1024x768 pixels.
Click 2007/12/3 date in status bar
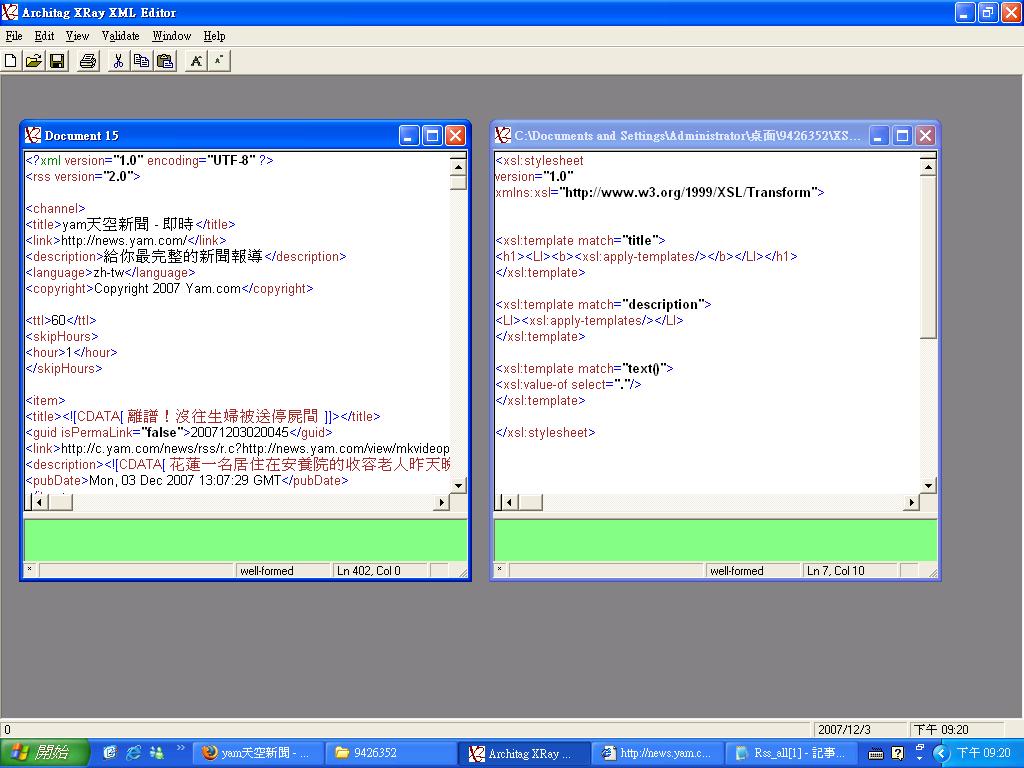pos(844,729)
